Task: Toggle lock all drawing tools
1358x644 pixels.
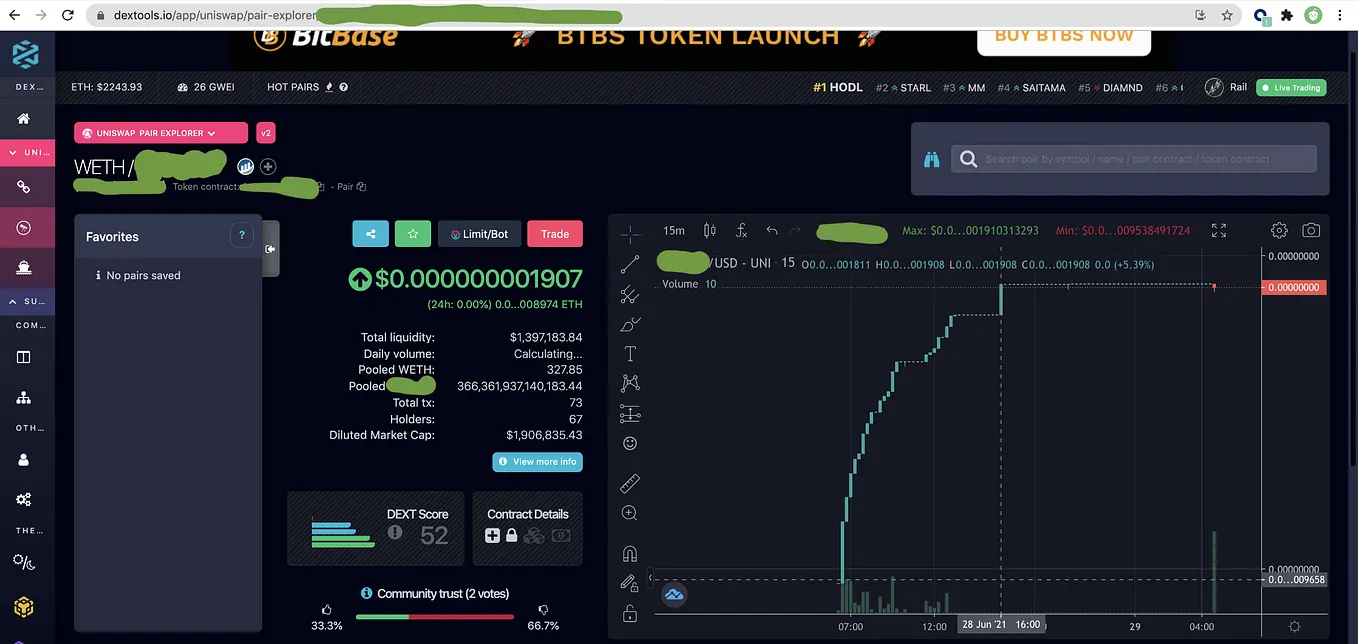Action: (x=630, y=613)
